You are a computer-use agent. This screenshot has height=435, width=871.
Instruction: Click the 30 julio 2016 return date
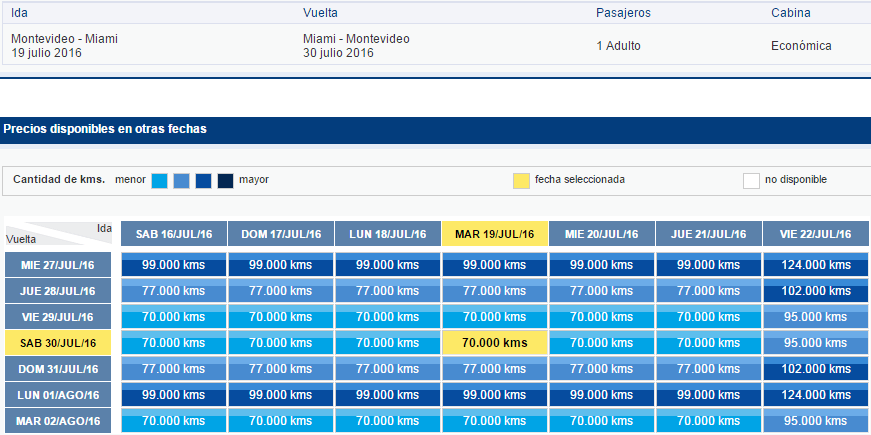click(338, 53)
